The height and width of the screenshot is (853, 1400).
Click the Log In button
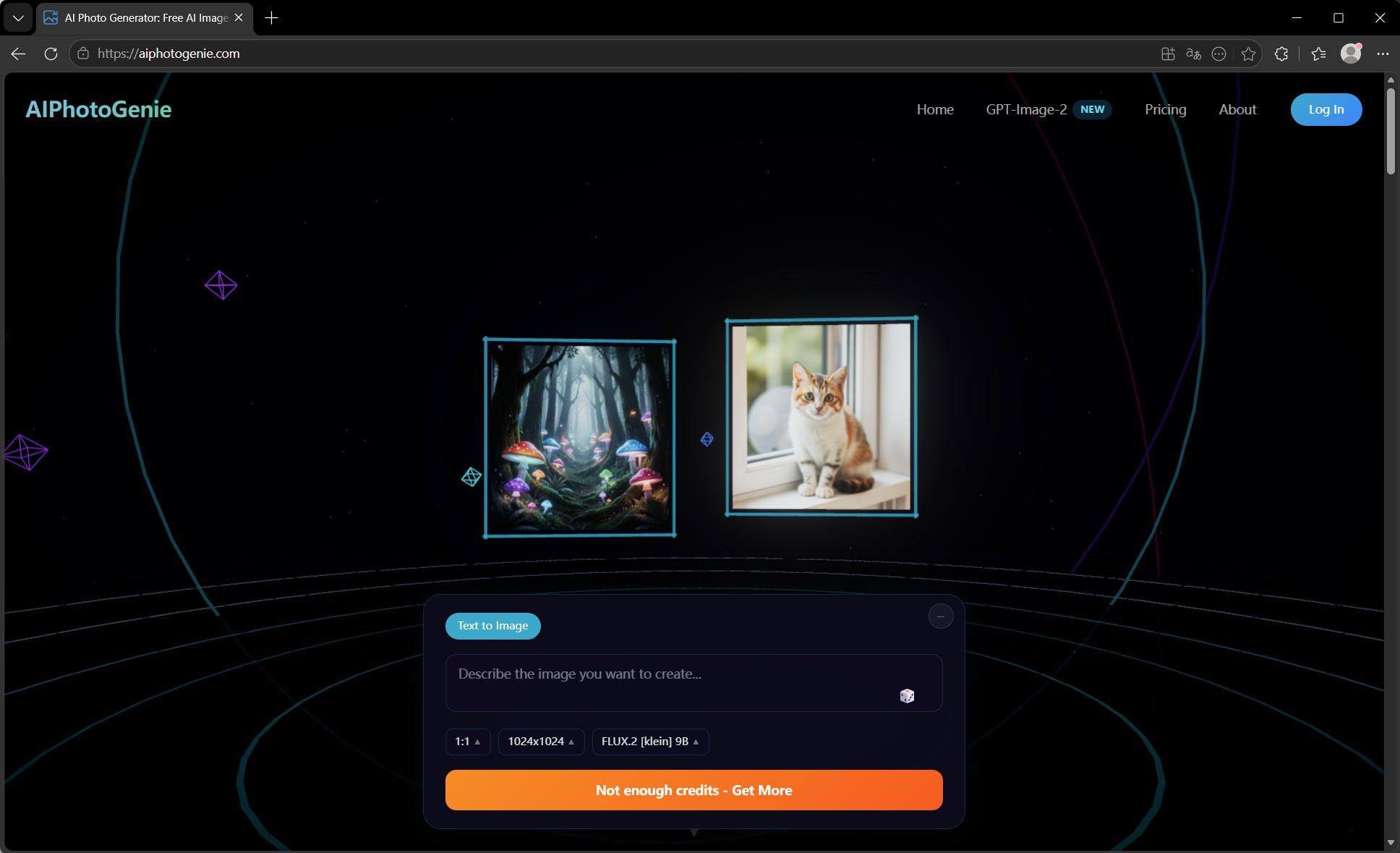tap(1326, 109)
